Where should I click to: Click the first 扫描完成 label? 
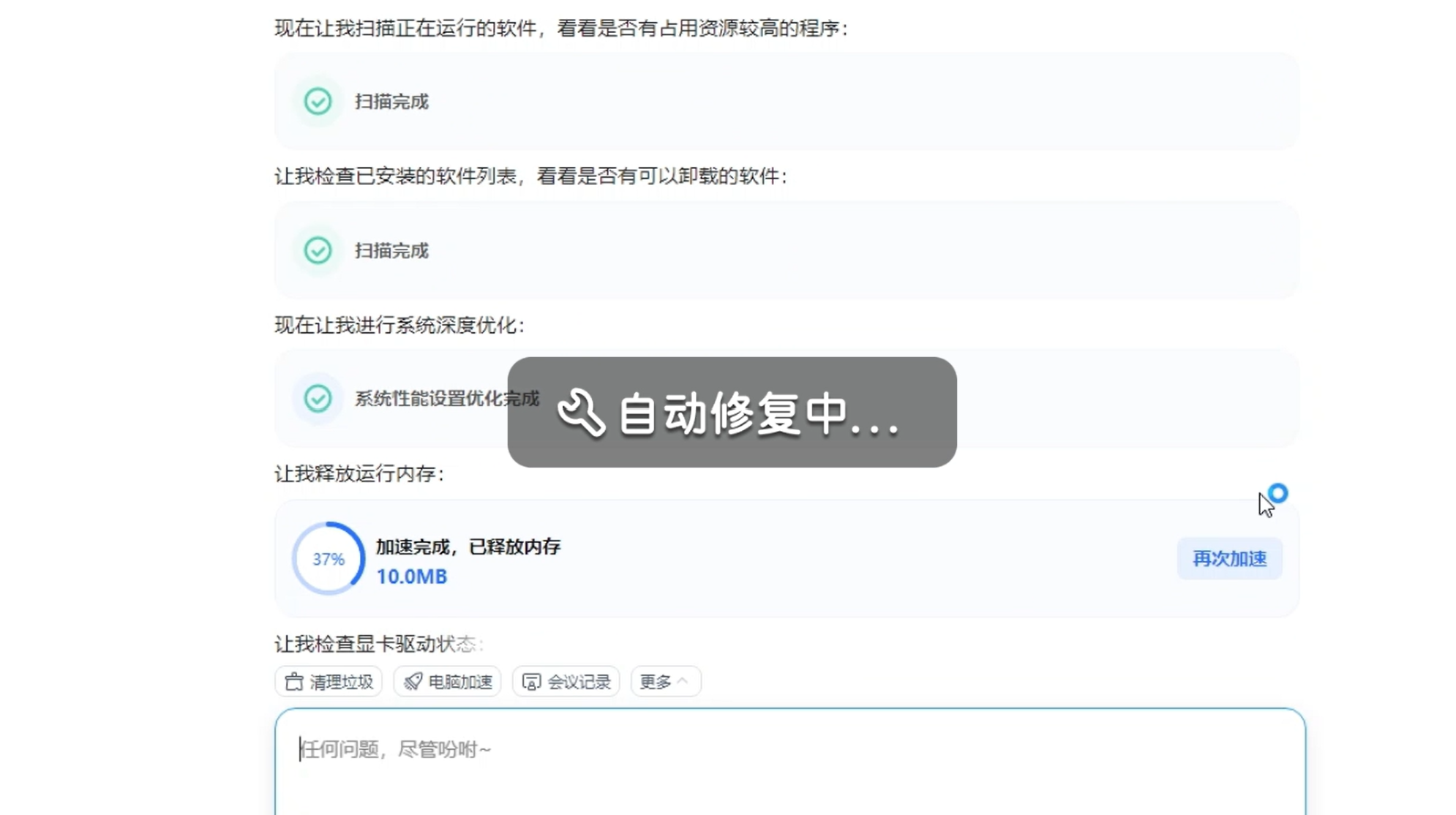(391, 102)
